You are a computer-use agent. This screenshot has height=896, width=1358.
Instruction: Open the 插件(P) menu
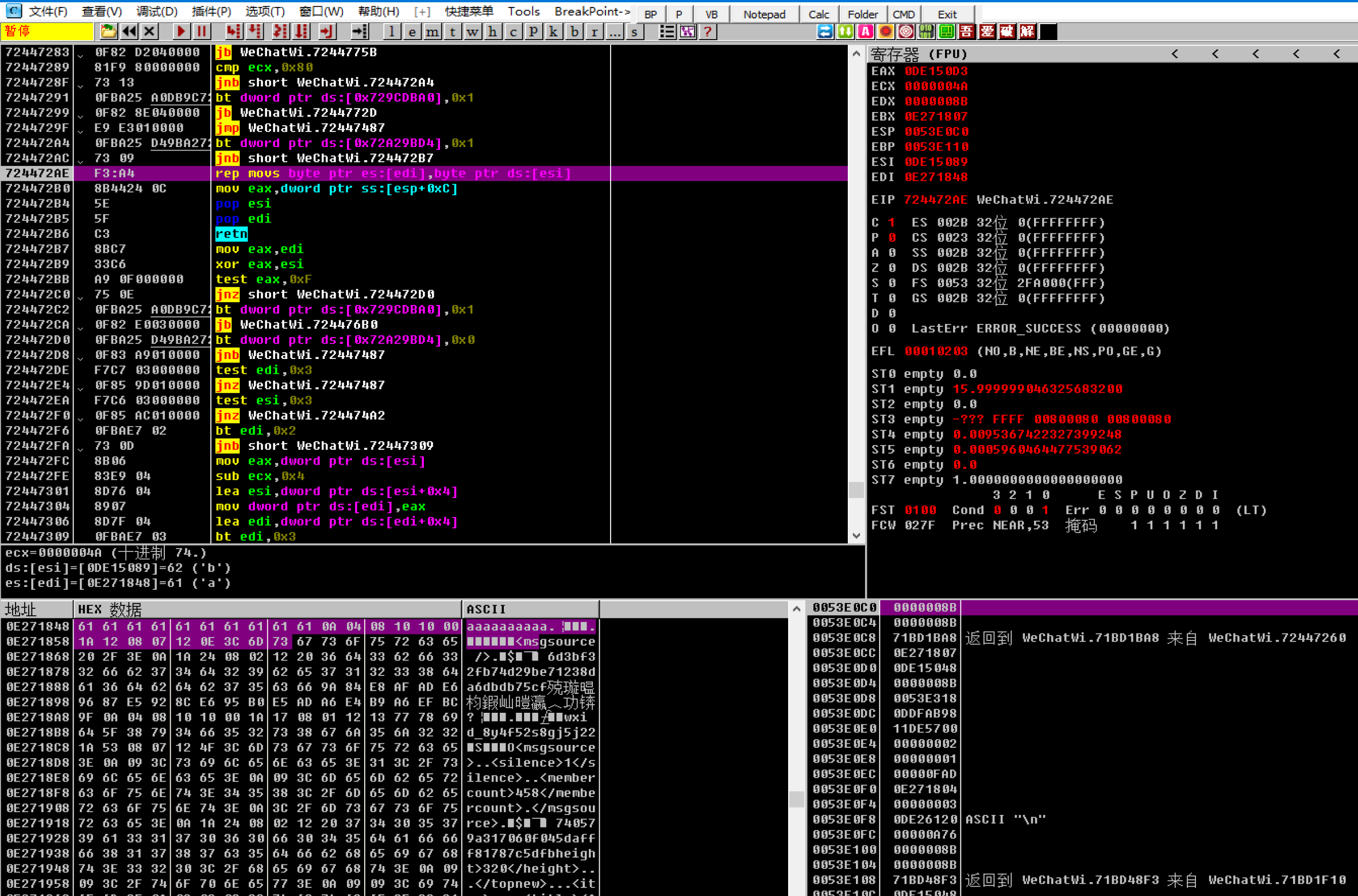pyautogui.click(x=211, y=11)
